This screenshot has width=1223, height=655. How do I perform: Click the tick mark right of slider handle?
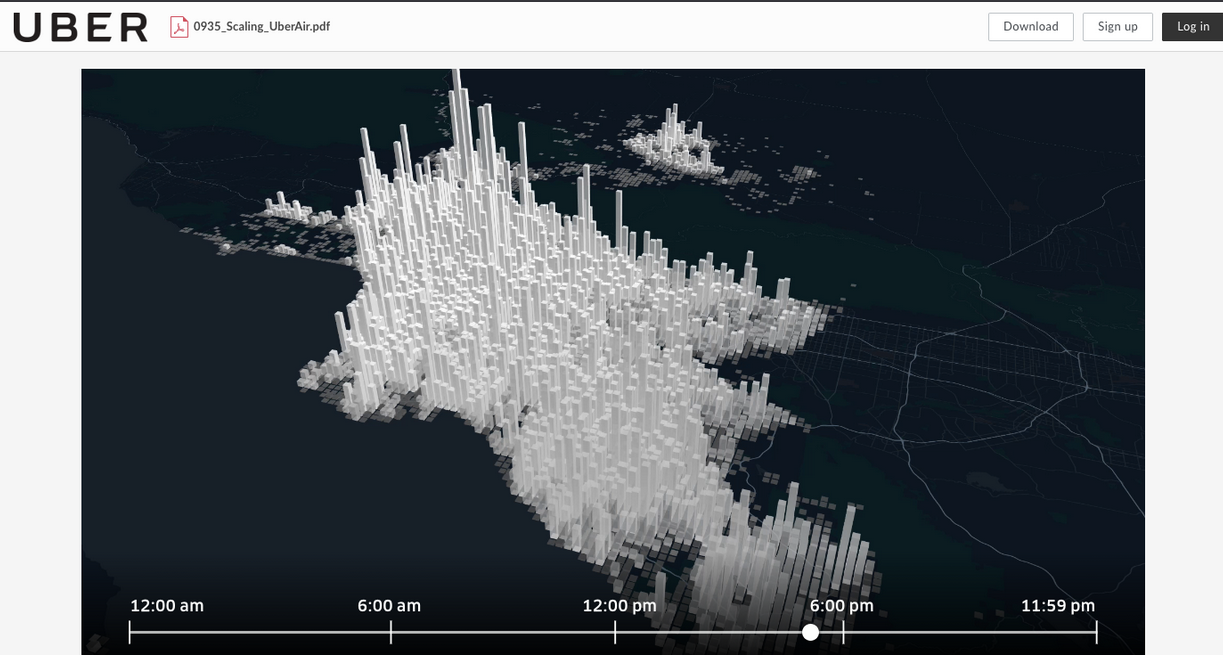[843, 632]
